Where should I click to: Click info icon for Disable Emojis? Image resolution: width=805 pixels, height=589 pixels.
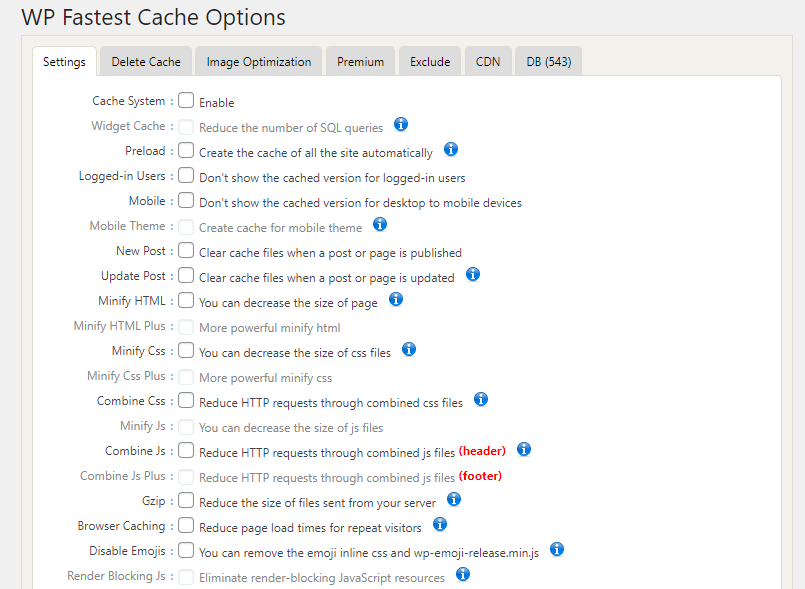[557, 549]
